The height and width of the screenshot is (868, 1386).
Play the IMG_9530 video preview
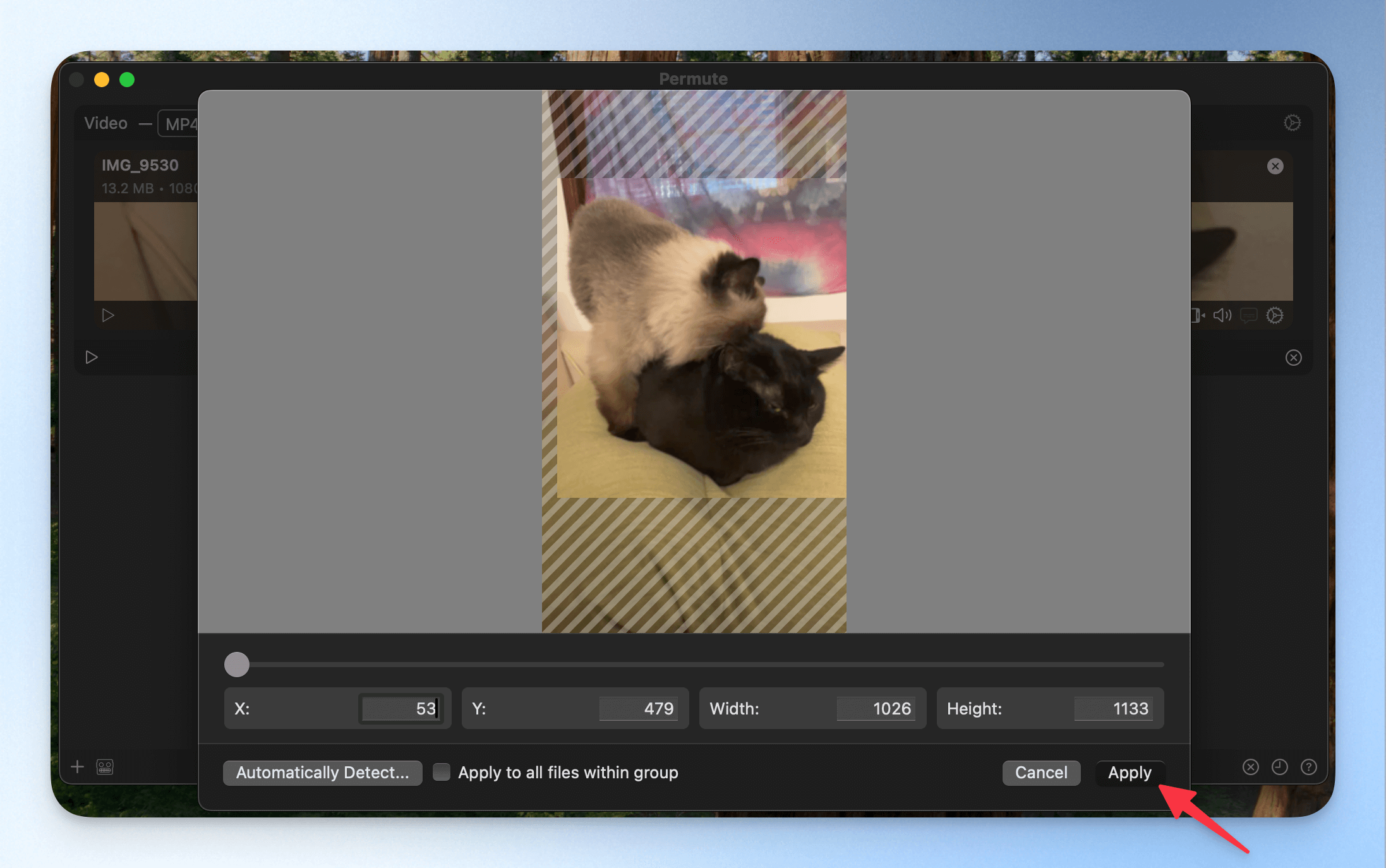(108, 315)
